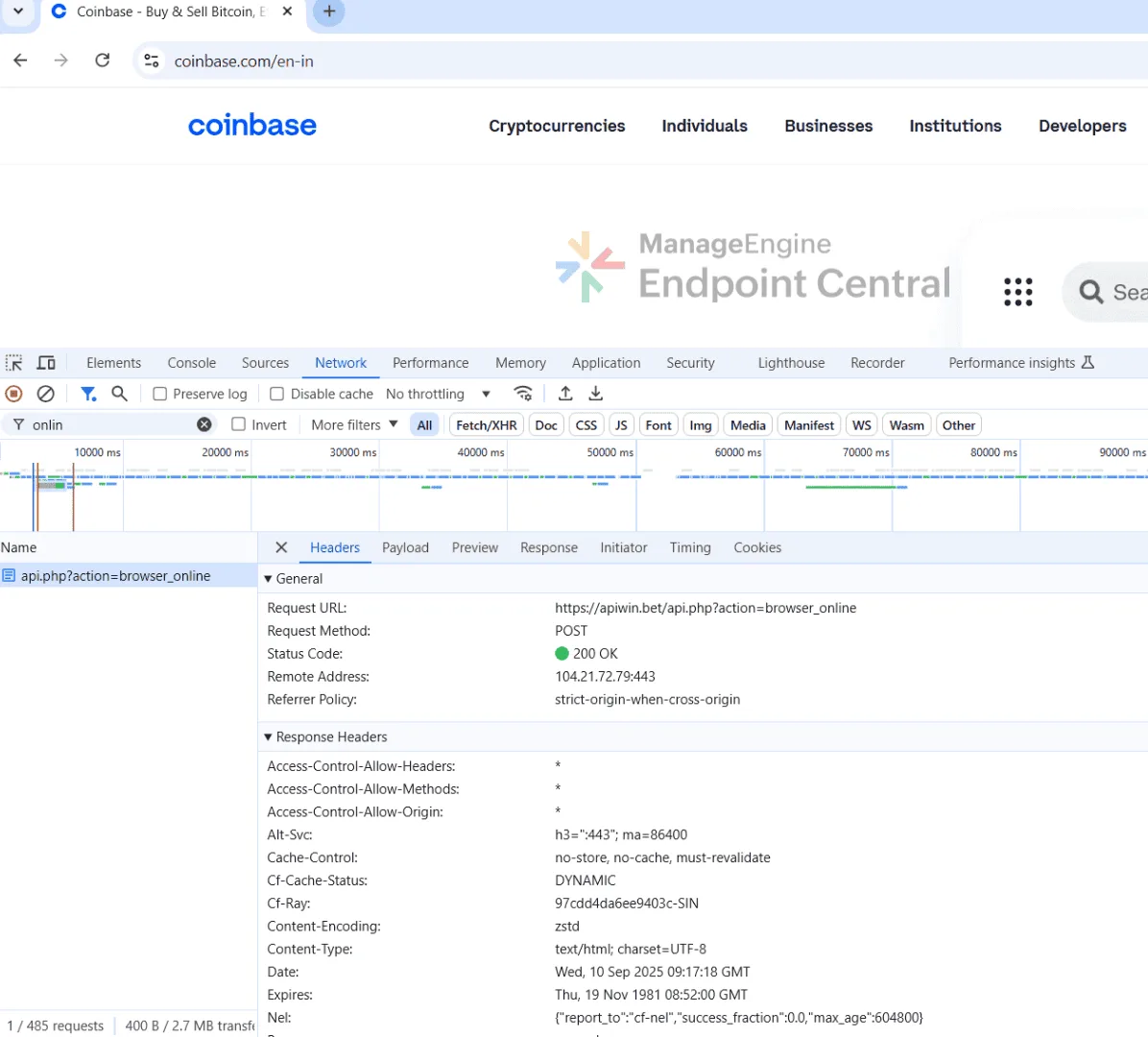Toggle the Other filter
This screenshot has height=1037, width=1148.
coord(958,425)
